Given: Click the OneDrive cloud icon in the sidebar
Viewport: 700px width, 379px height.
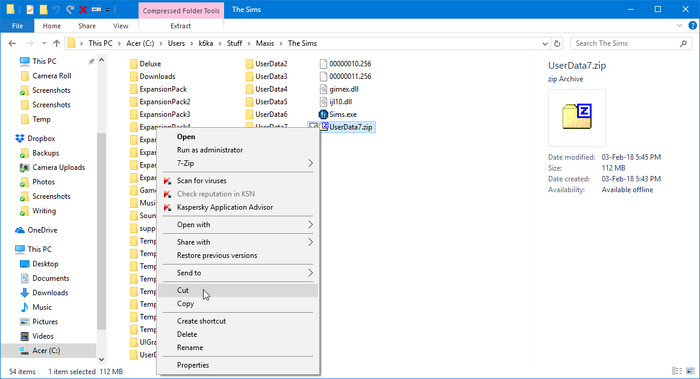Looking at the screenshot, I should point(20,230).
